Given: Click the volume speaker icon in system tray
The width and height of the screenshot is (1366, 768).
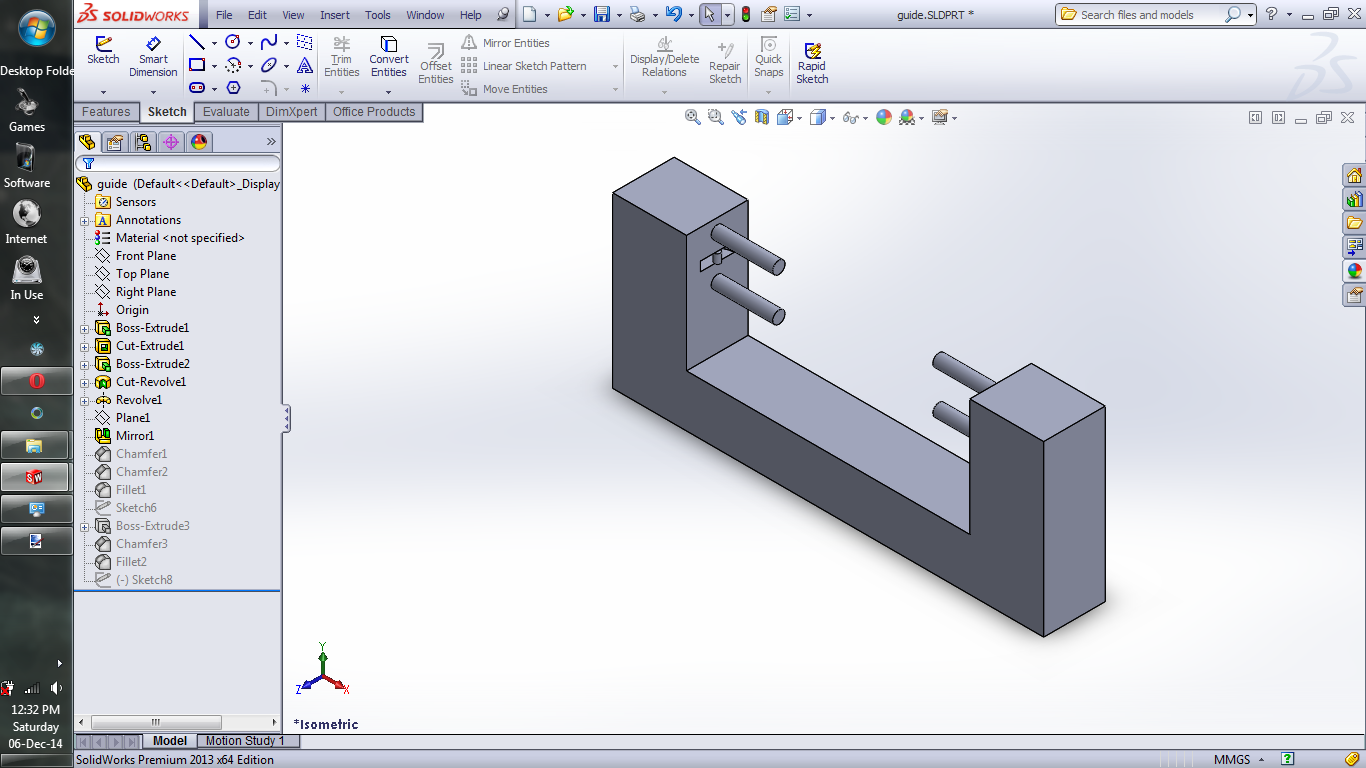Looking at the screenshot, I should pyautogui.click(x=56, y=688).
